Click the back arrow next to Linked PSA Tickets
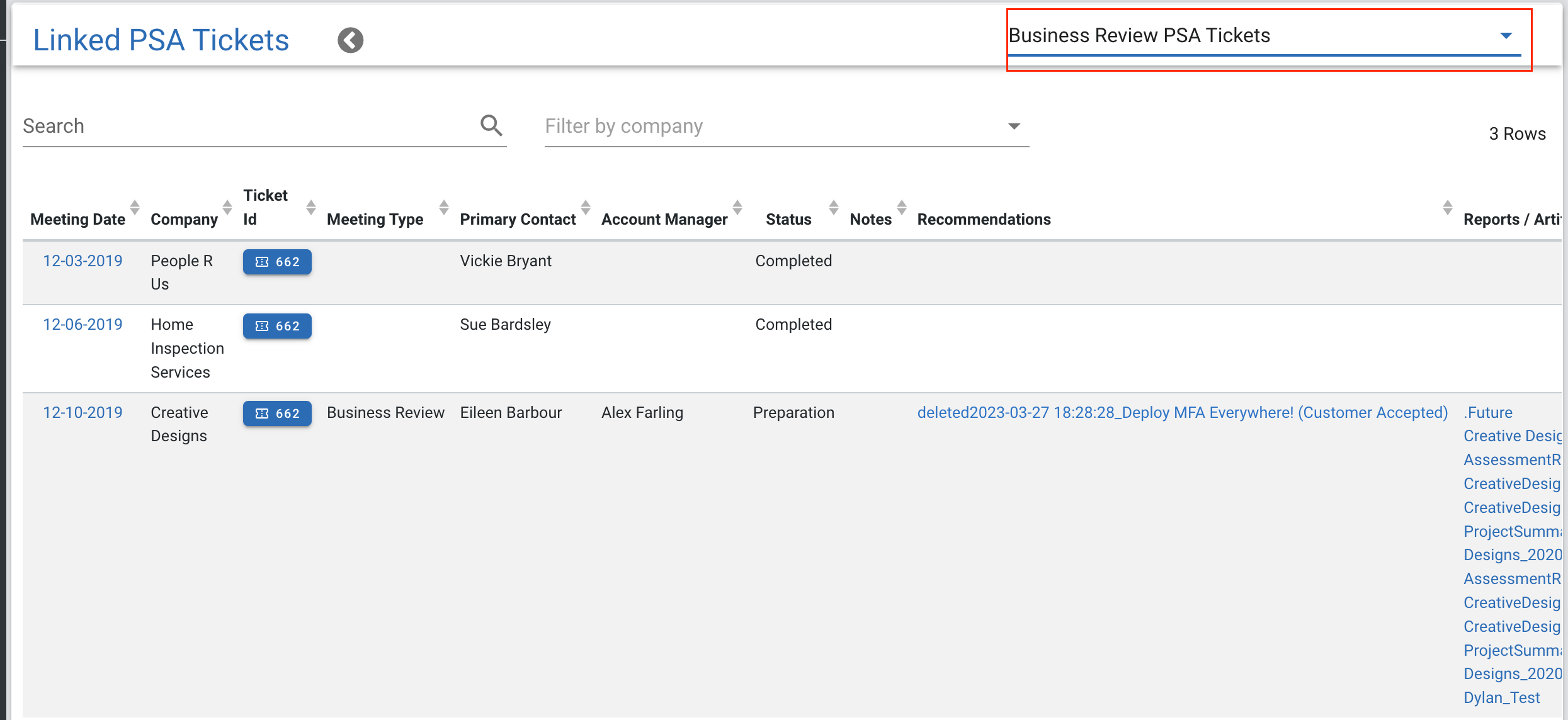 pos(350,40)
